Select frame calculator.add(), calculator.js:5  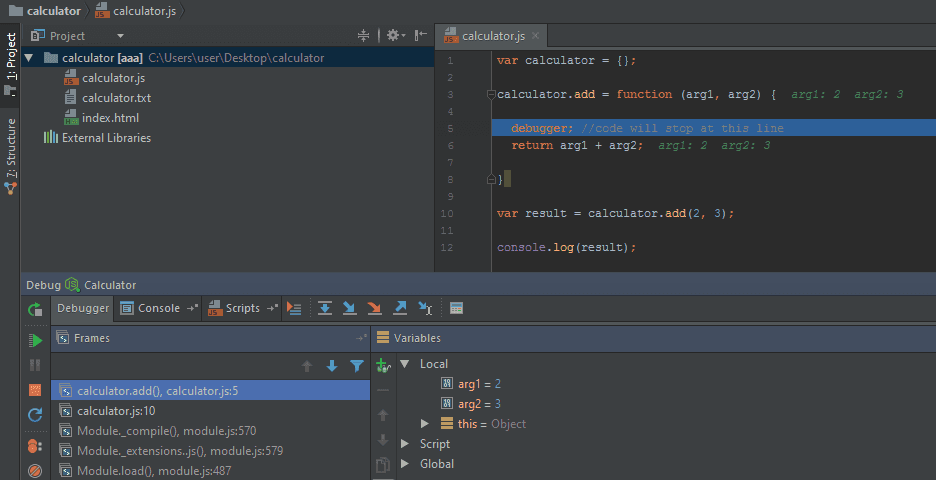(x=210, y=391)
